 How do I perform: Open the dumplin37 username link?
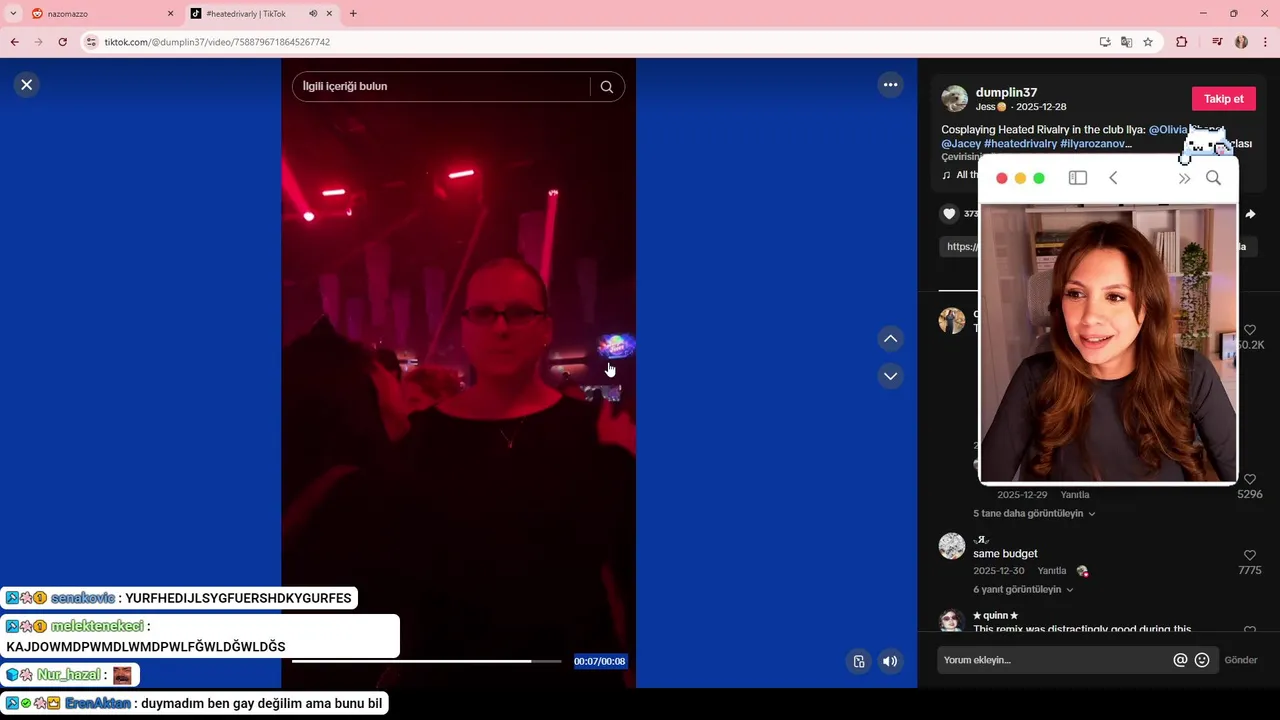1006,92
